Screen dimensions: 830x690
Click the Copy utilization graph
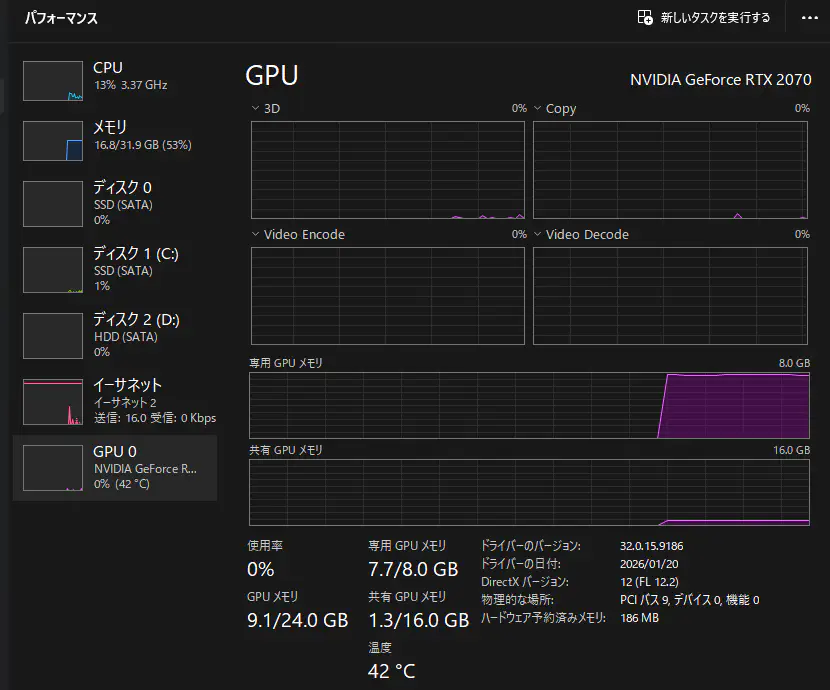coord(670,170)
